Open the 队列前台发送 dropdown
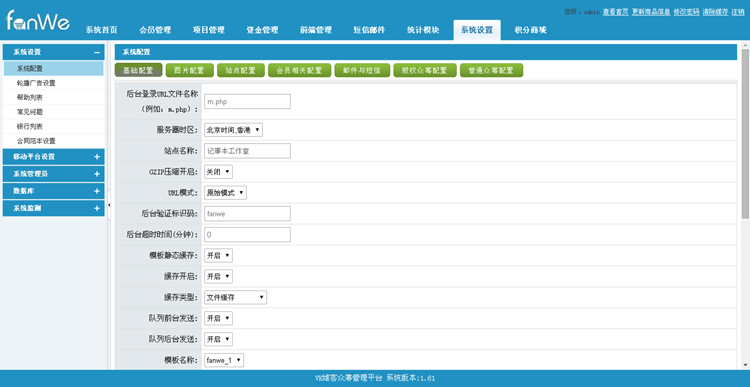This screenshot has height=387, width=750. pos(218,318)
